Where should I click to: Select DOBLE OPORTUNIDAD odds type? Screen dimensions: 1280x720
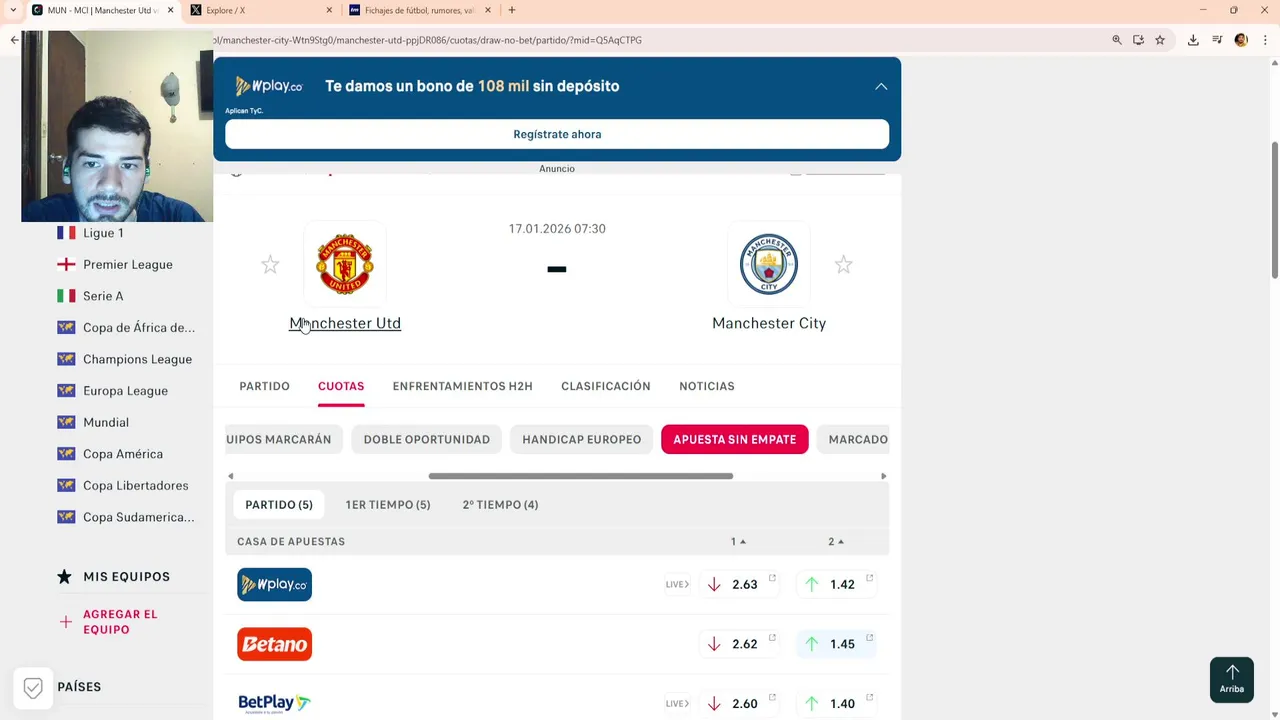pos(427,439)
